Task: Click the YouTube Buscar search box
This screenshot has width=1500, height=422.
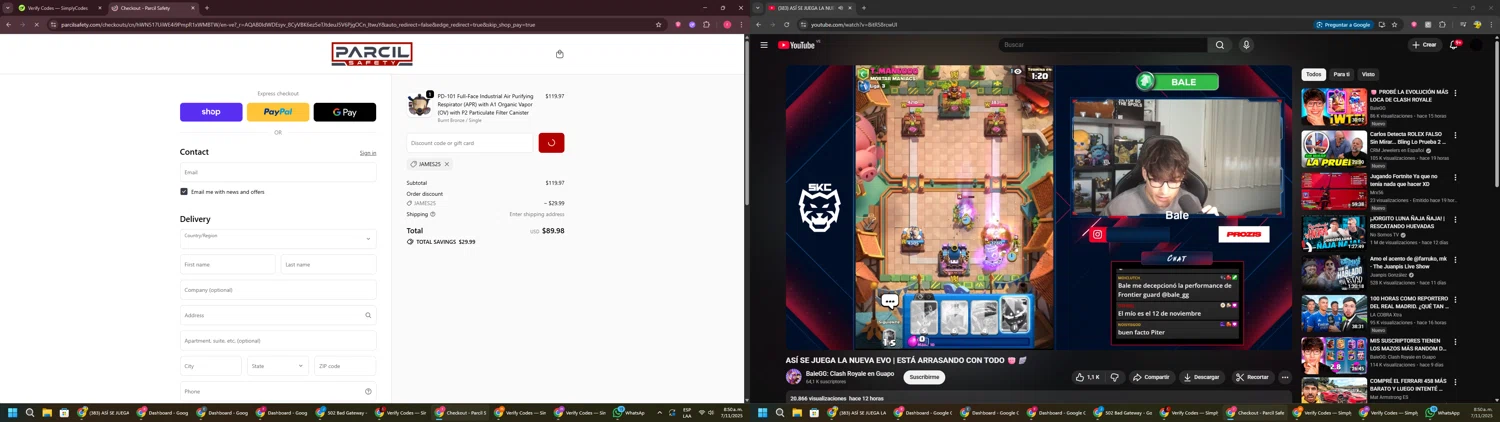Action: point(1102,45)
